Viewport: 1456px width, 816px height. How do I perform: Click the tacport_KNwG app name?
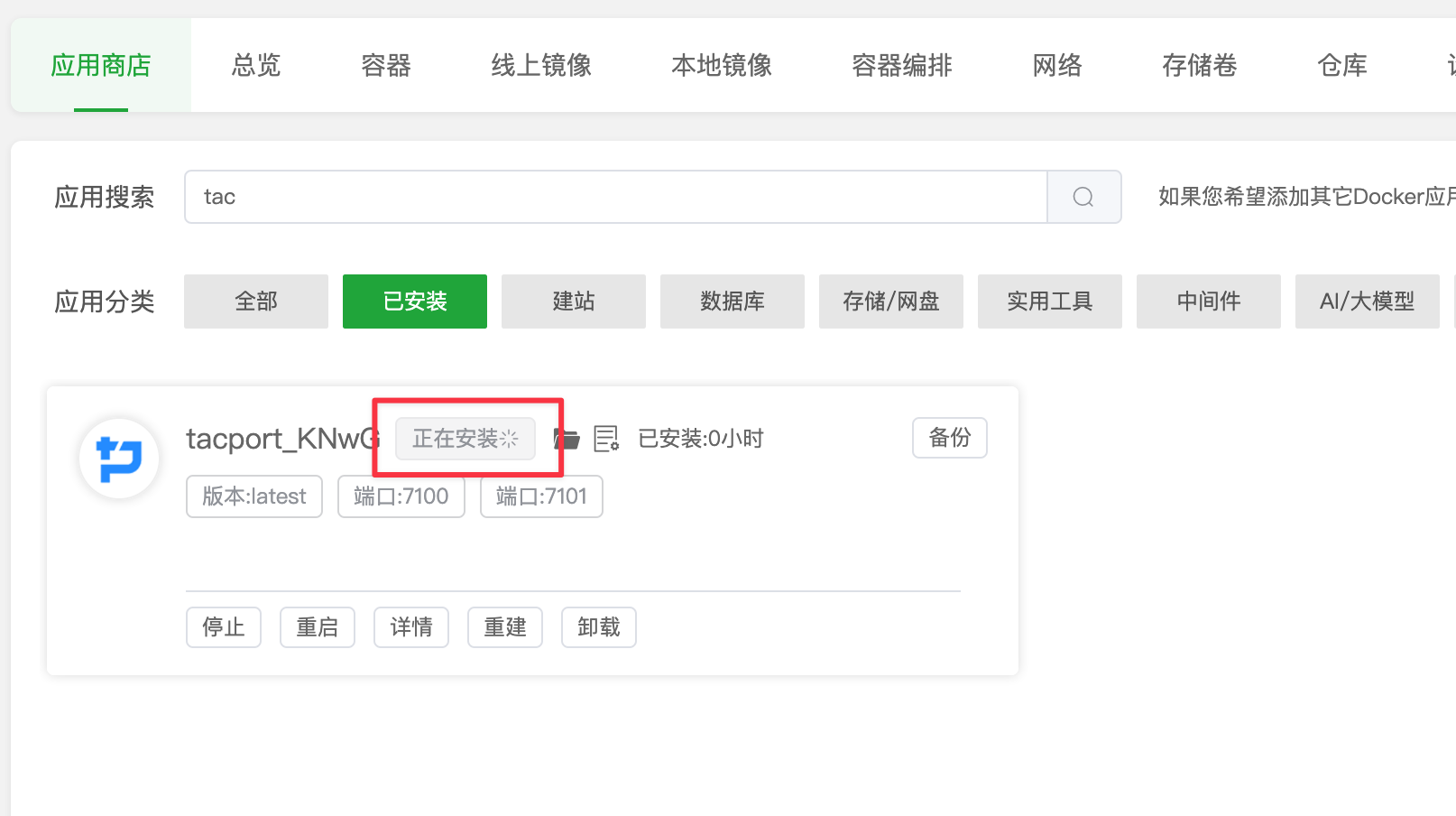[283, 439]
